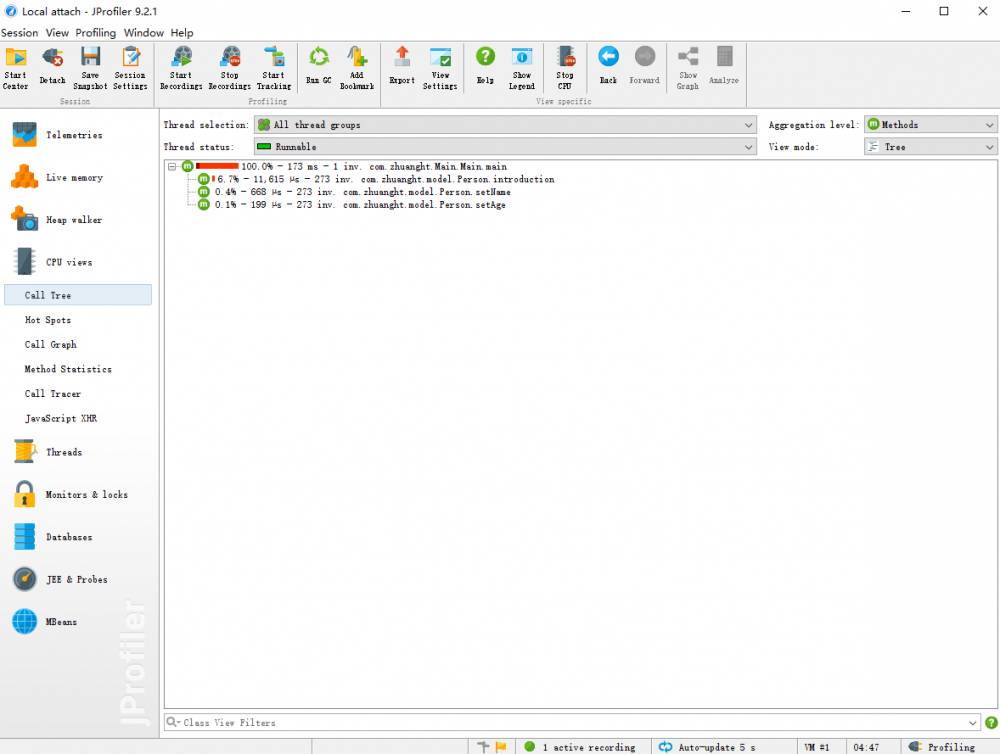Viewport: 1000px width, 754px height.
Task: Click the Analyze toolbar icon
Action: pos(724,66)
